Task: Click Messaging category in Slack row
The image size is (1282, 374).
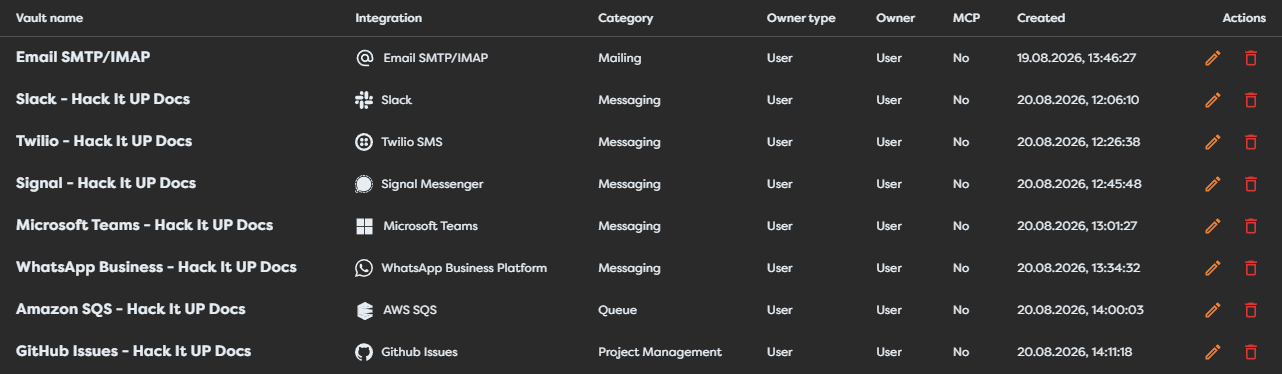Action: point(629,100)
